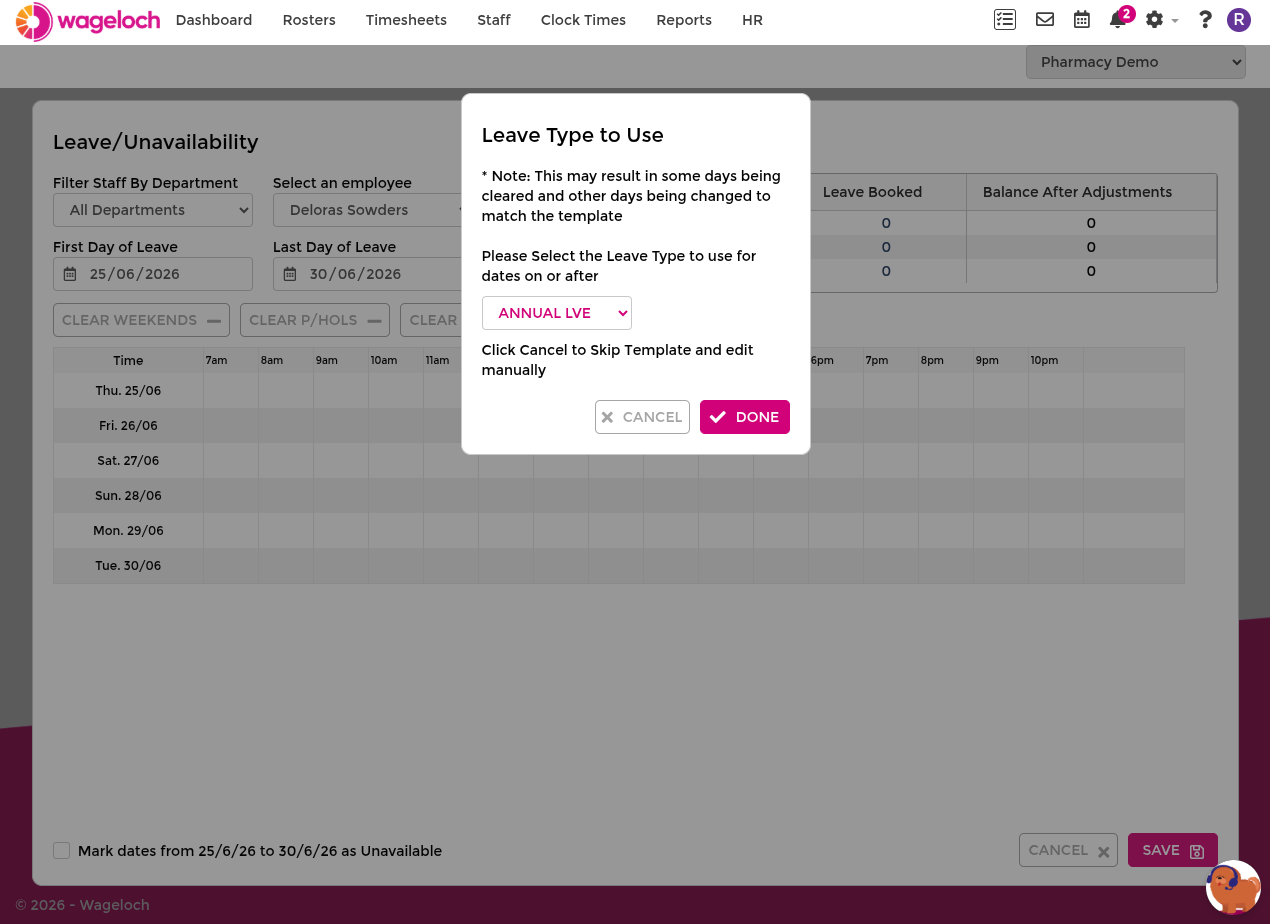1270x924 pixels.
Task: Open the support chat mascot icon
Action: point(1233,888)
